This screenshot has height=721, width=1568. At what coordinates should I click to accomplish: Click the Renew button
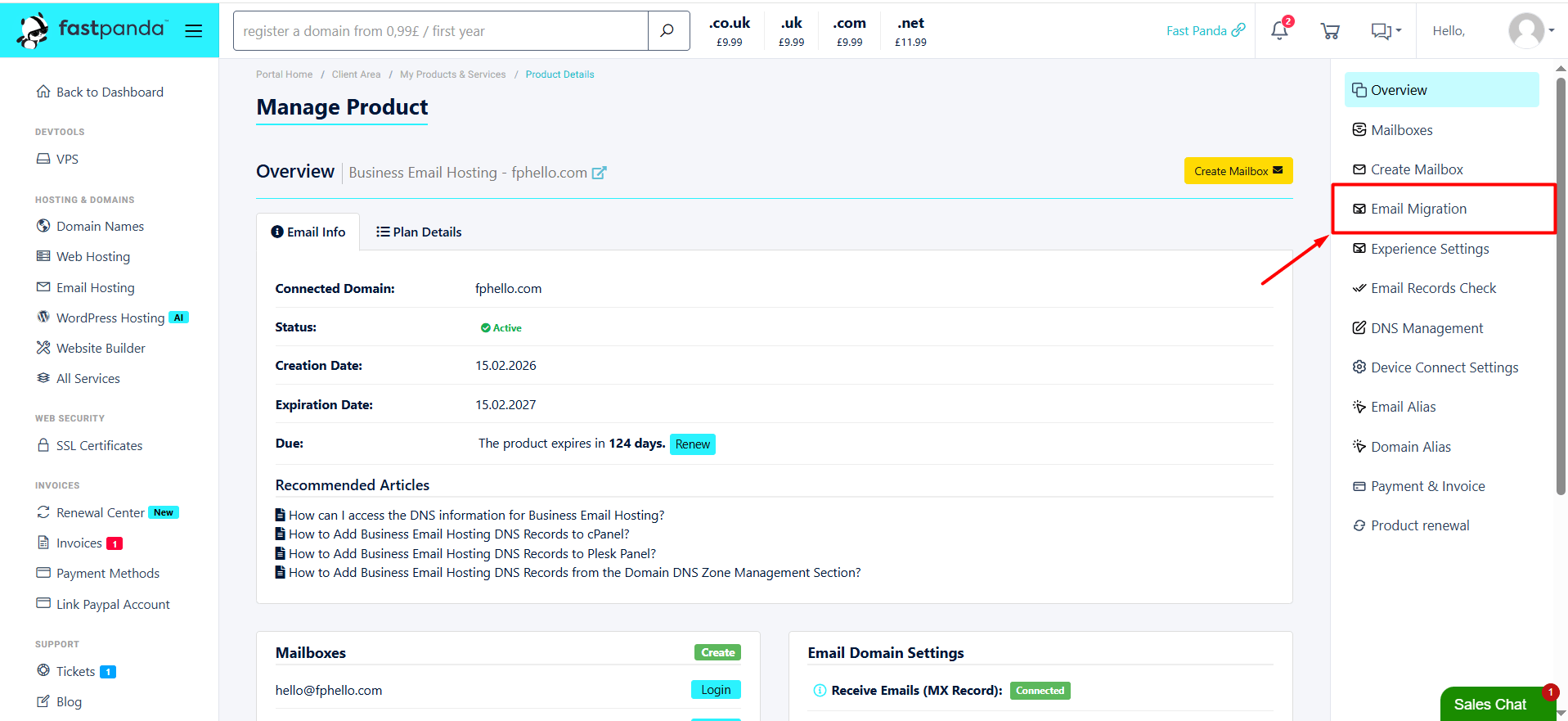pos(693,444)
